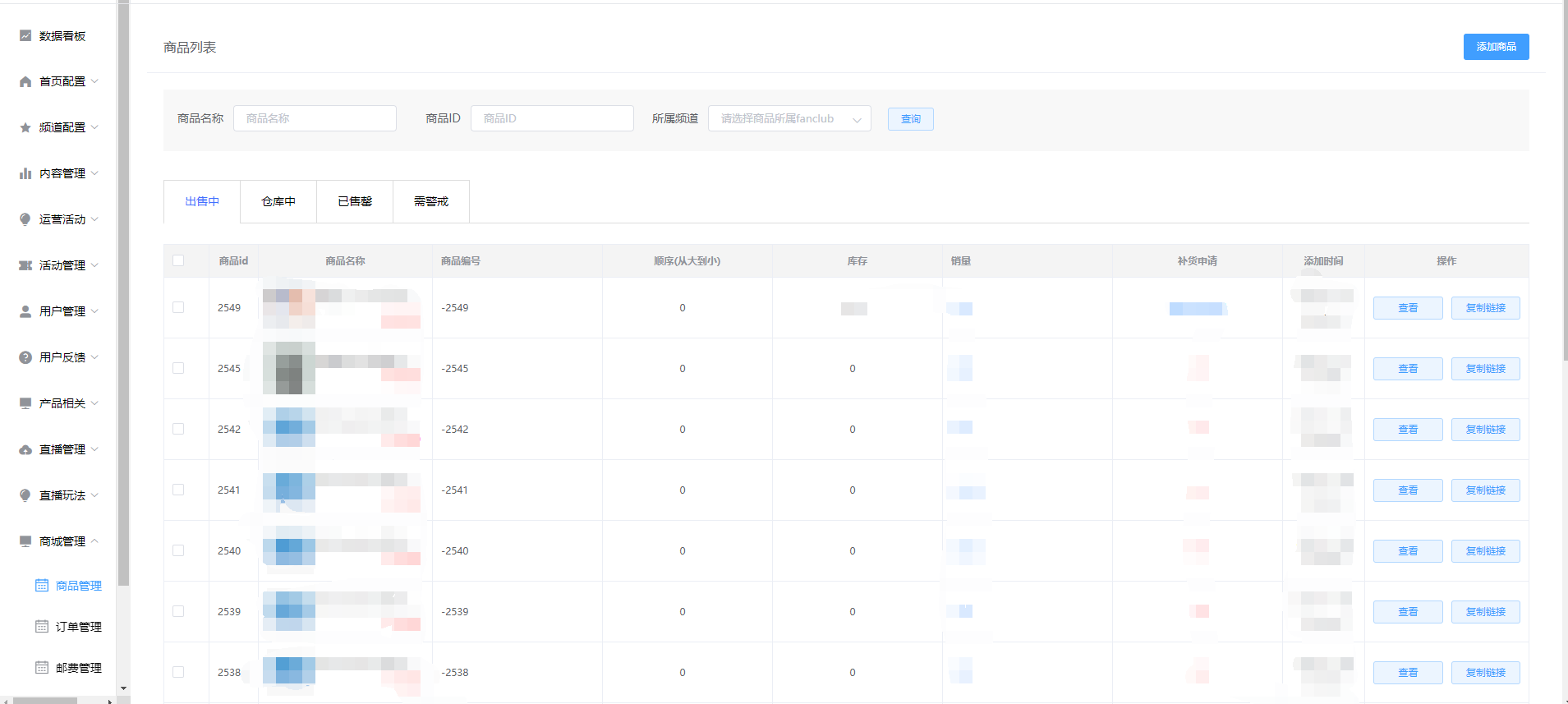Click the home icon beside 首页配置
Image resolution: width=1568 pixels, height=704 pixels.
coord(25,81)
